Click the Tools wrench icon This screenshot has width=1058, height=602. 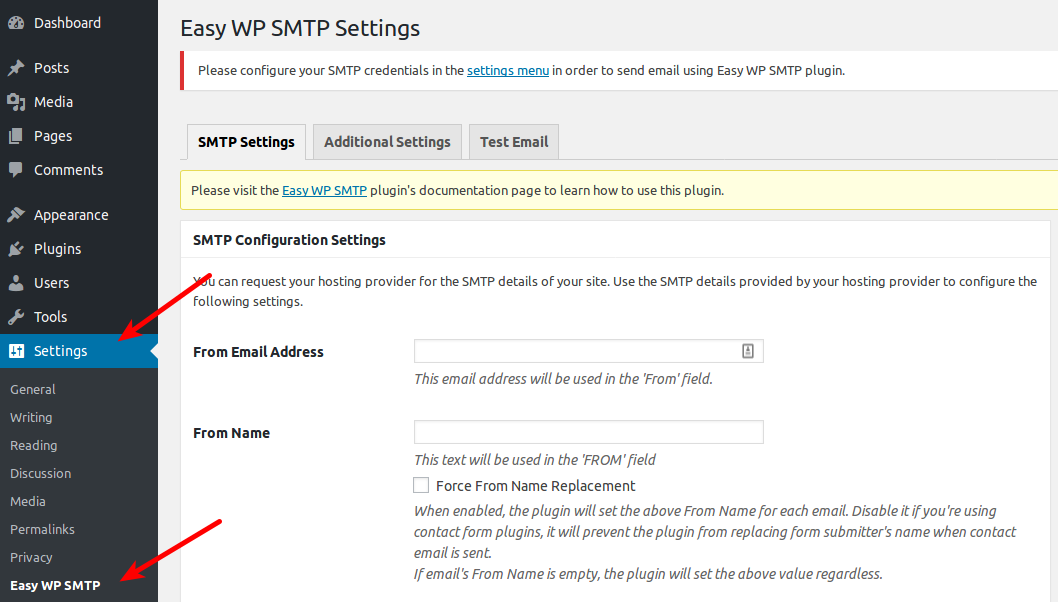pos(16,317)
